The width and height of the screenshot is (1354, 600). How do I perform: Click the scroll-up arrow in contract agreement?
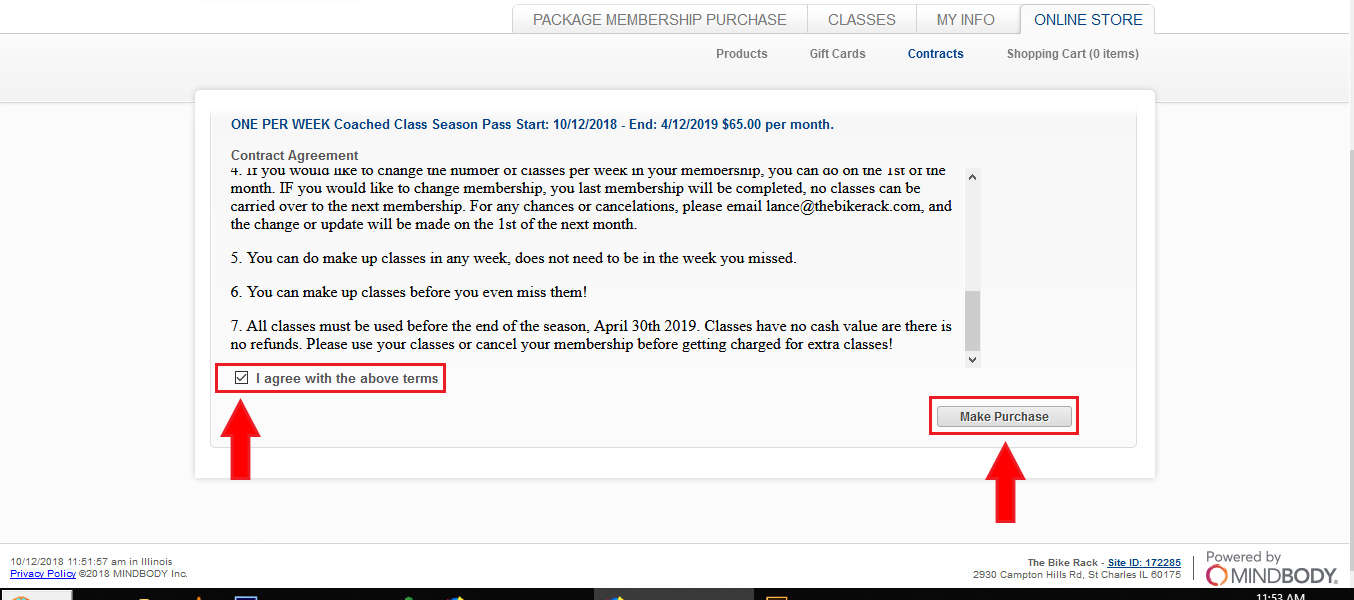point(972,177)
